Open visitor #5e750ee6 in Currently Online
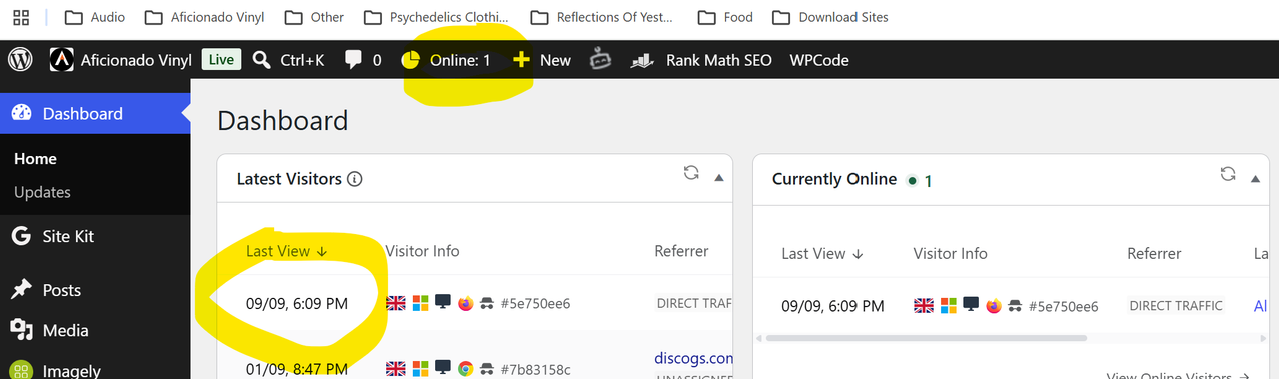1279x379 pixels. tap(1063, 306)
